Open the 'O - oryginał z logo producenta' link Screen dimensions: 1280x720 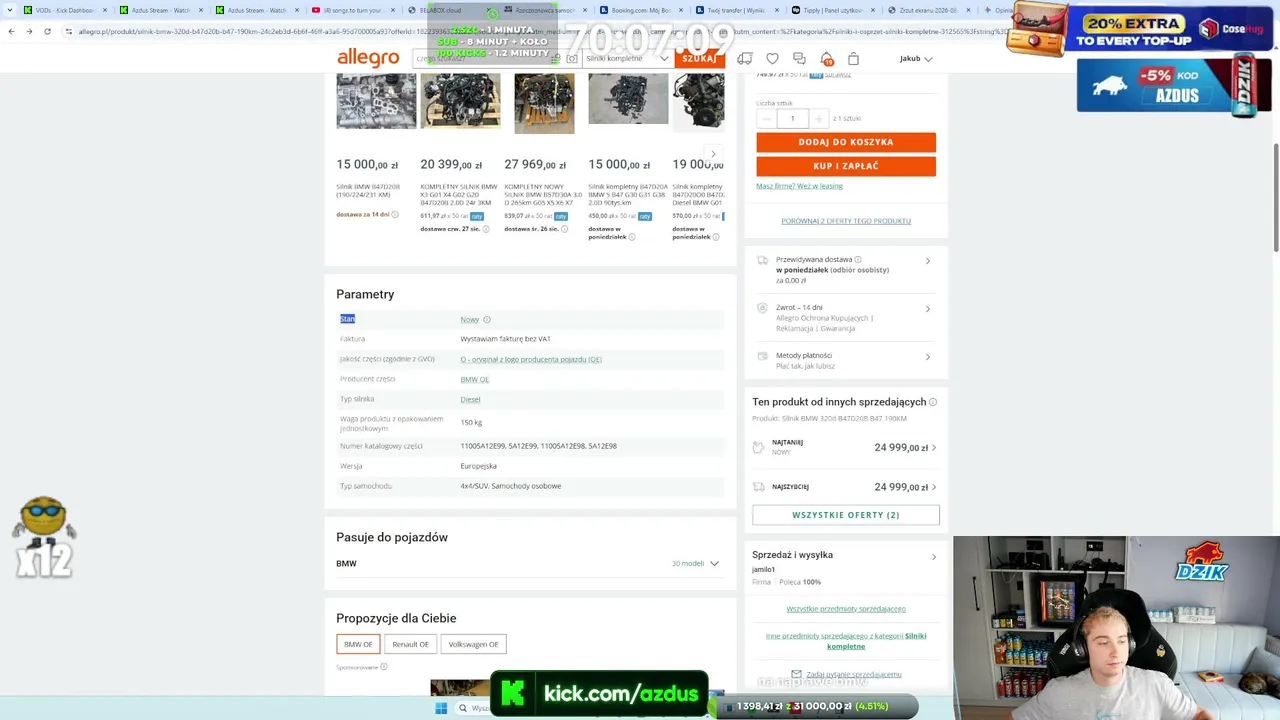531,360
